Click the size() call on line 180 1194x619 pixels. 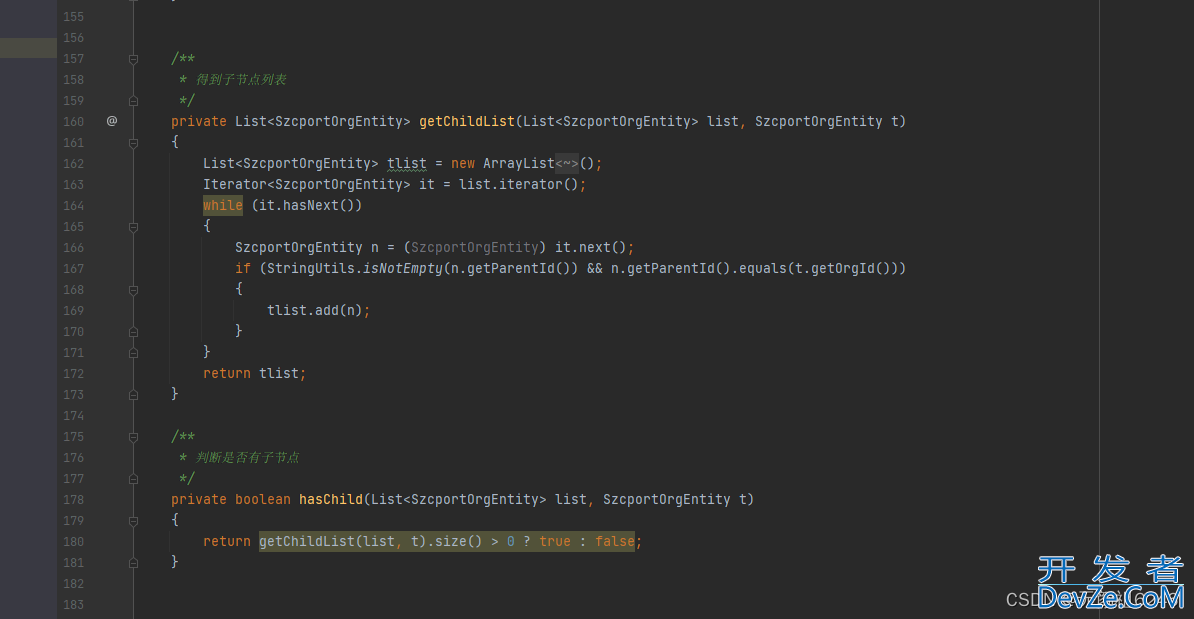pos(458,541)
